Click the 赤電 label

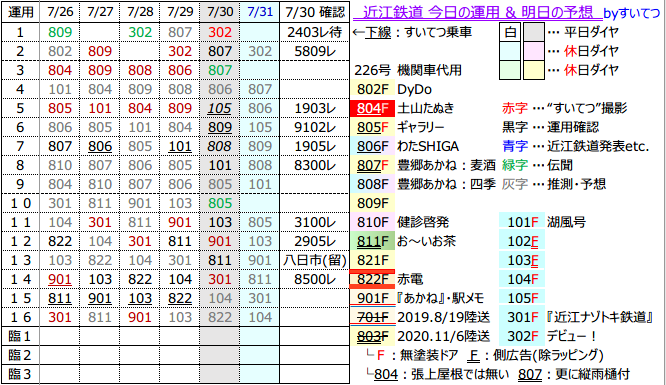point(410,279)
